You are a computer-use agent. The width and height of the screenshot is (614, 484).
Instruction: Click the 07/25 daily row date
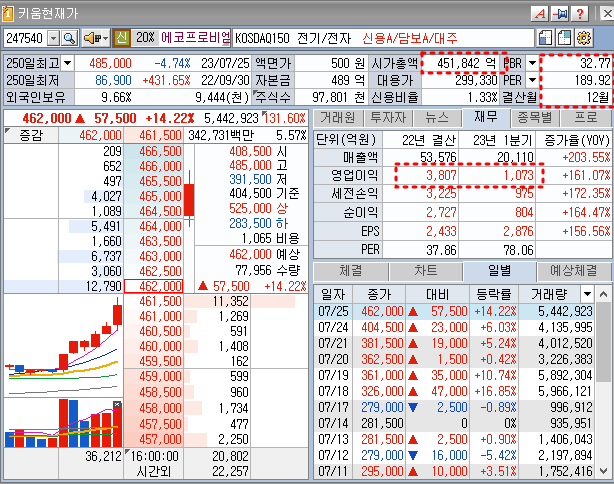(x=333, y=311)
